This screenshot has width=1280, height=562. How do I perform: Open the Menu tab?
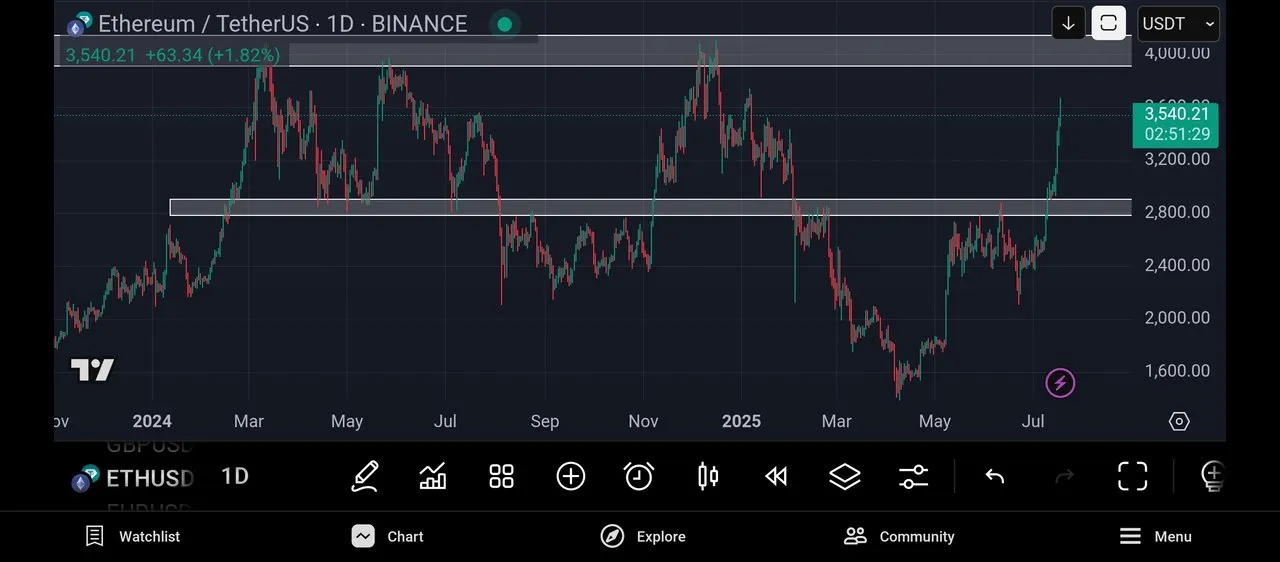1155,537
